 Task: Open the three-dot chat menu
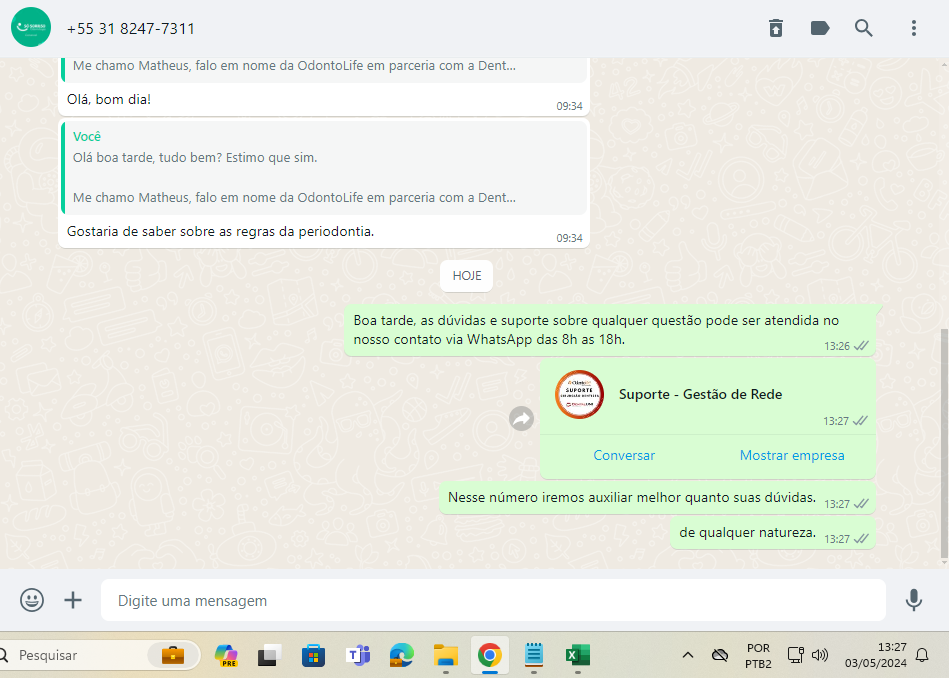(914, 28)
